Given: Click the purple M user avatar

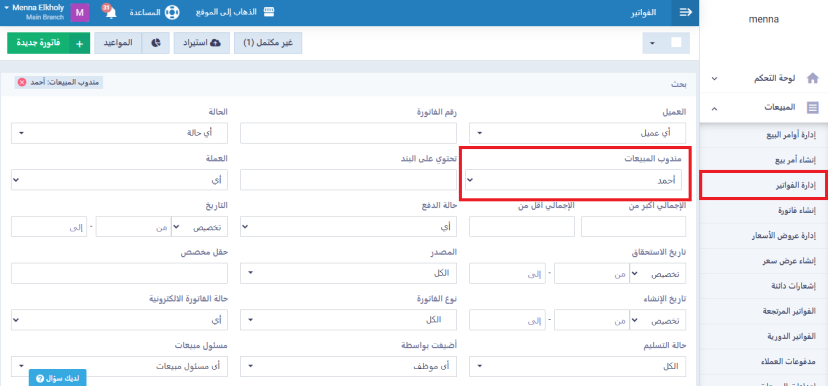Looking at the screenshot, I should [x=80, y=12].
